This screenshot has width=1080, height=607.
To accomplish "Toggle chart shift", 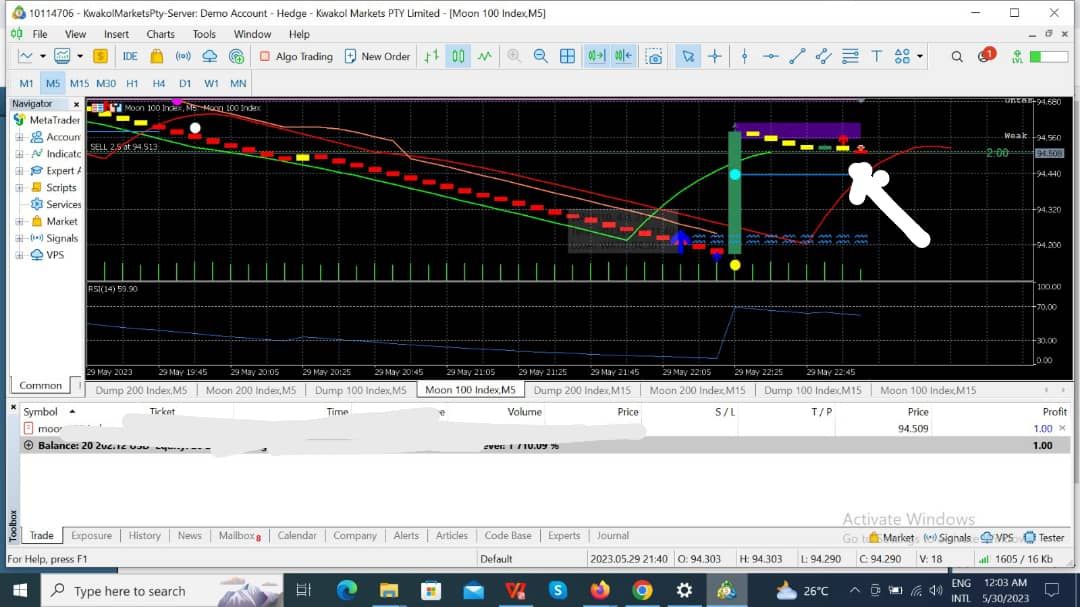I will click(x=623, y=56).
